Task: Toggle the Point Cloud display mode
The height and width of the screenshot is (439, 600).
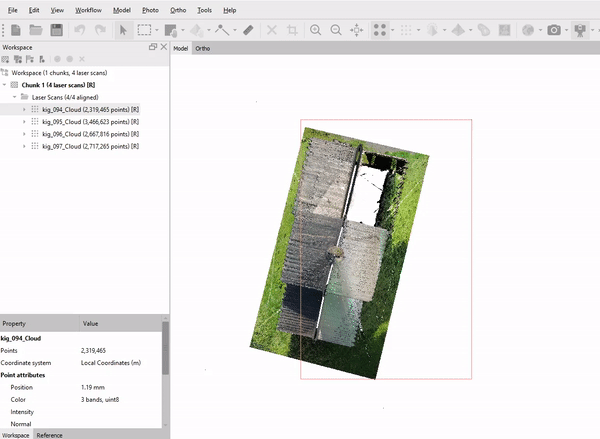Action: coord(380,30)
